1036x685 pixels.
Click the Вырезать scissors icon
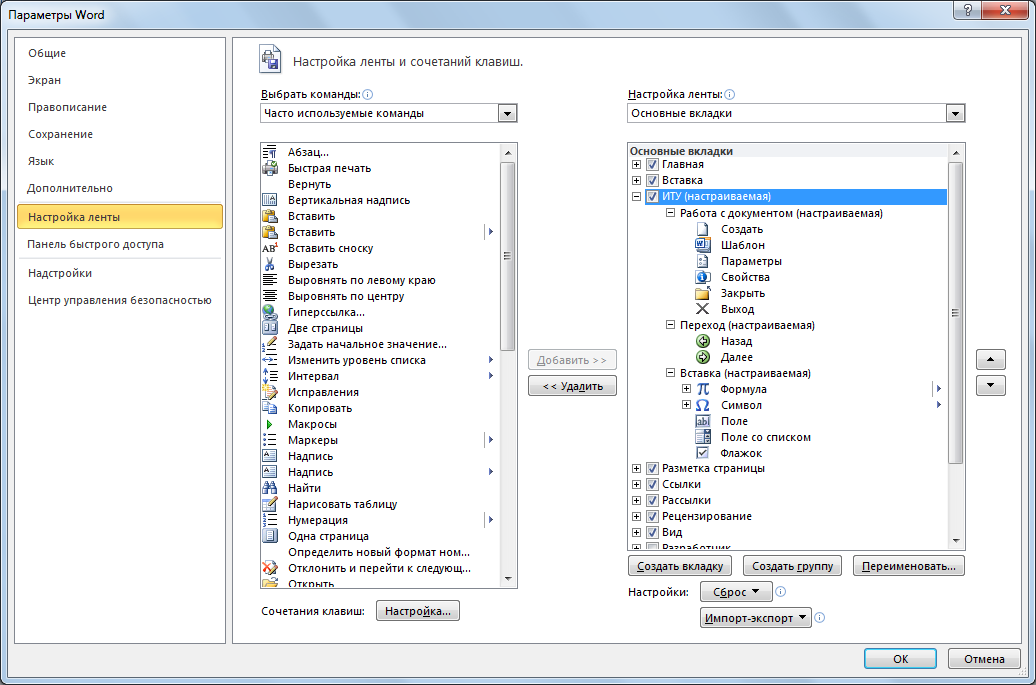(x=270, y=264)
